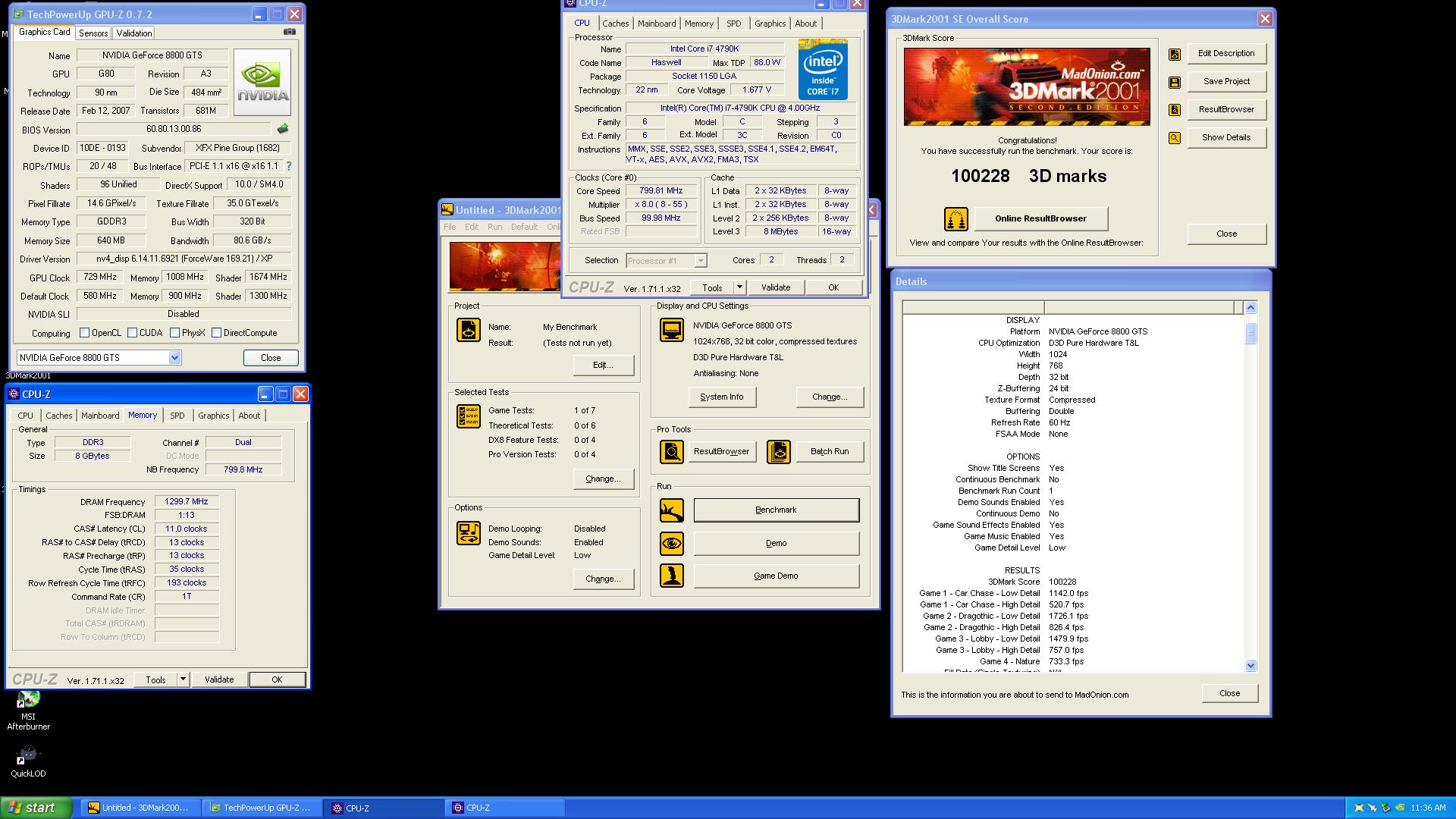Enable the PhysX checkbox in GPU-Z
Image resolution: width=1456 pixels, height=819 pixels.
click(175, 333)
